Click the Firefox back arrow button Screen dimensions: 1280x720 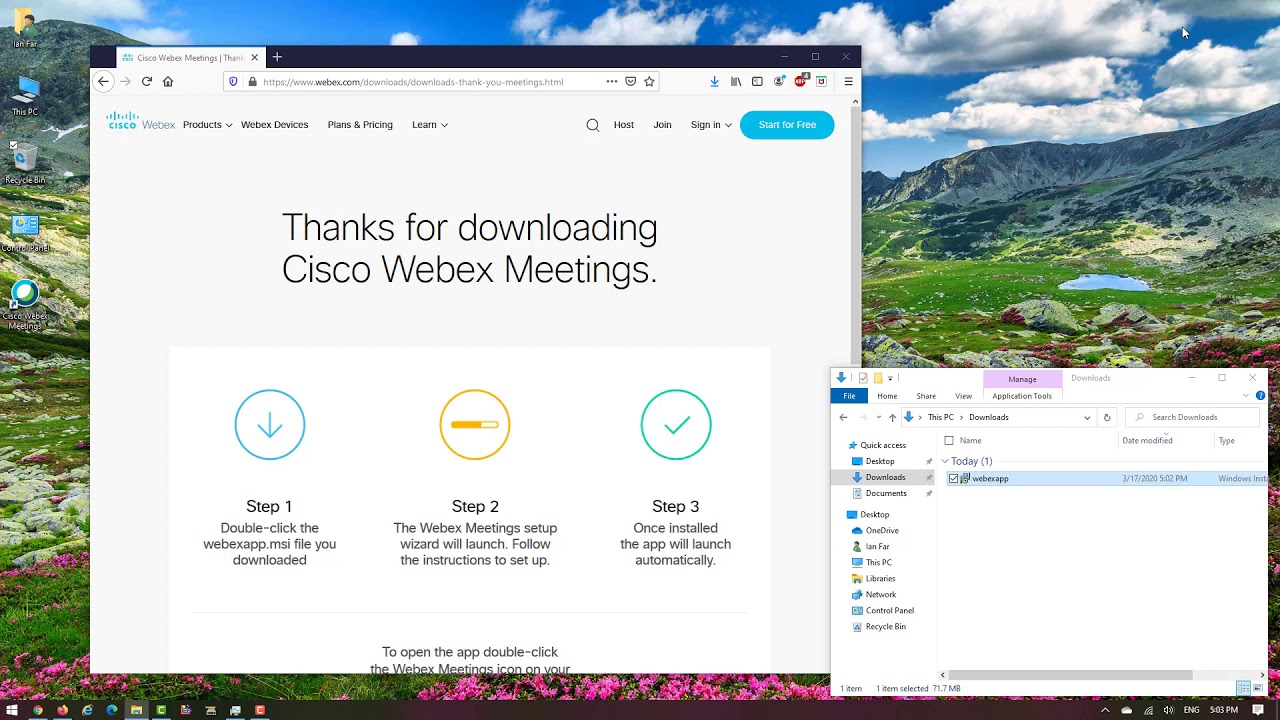click(103, 82)
